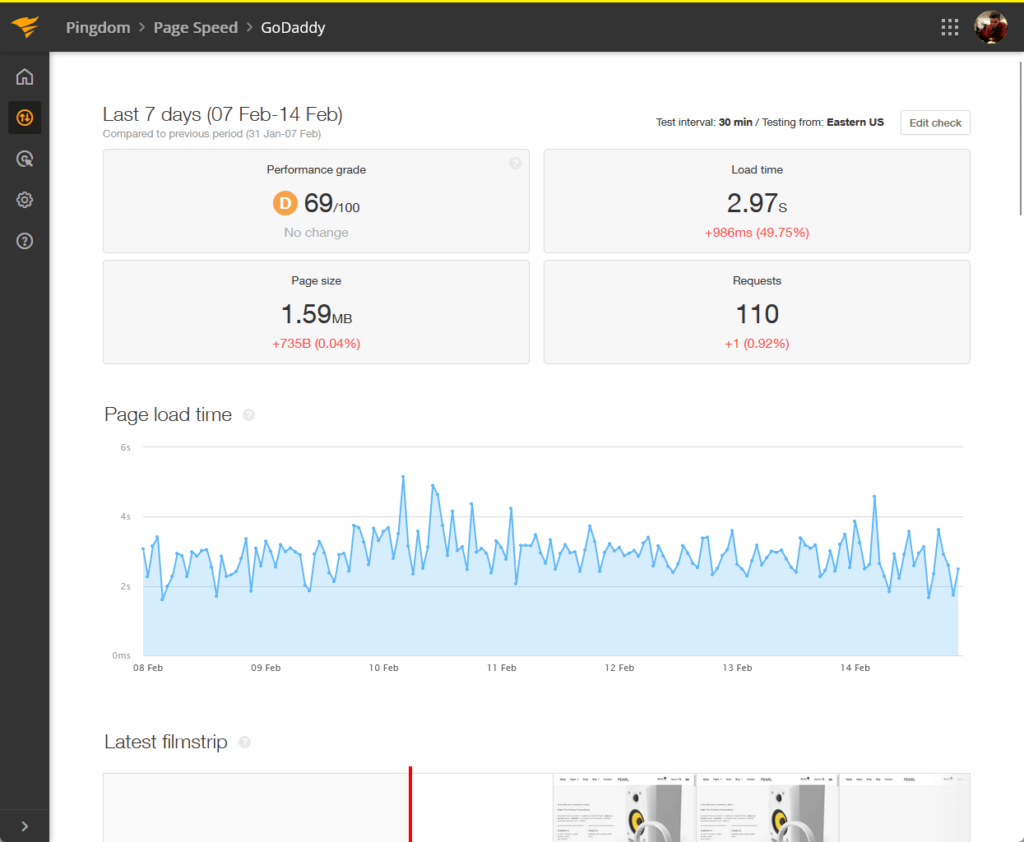Click the SolarWinds logo icon

[x=25, y=27]
